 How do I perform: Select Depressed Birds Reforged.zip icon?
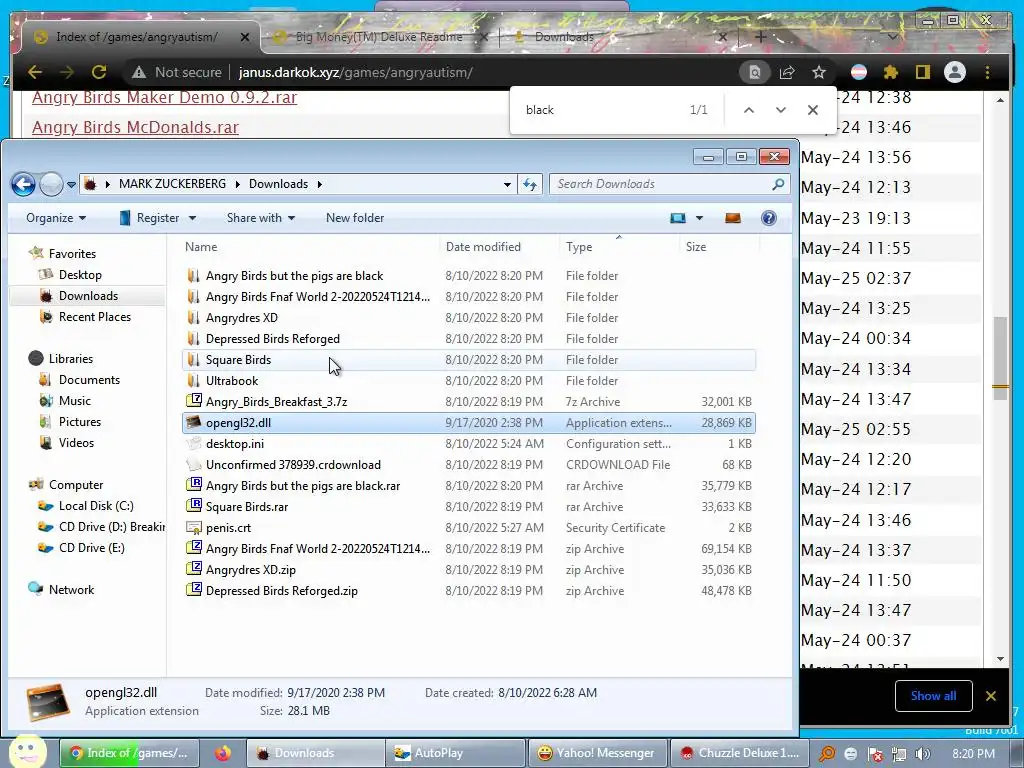tap(194, 590)
